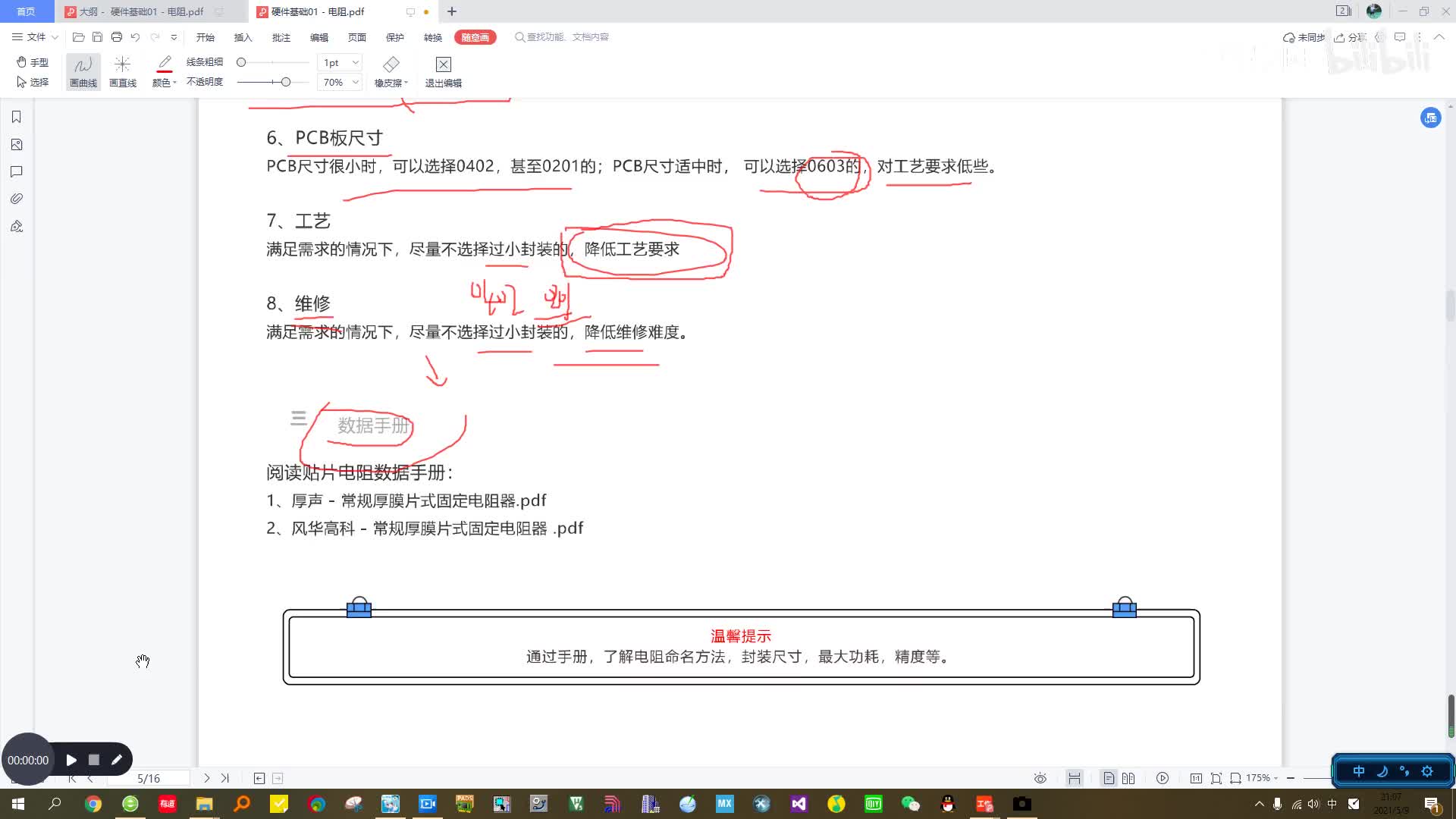Open the 175% zoom level dropdown
Viewport: 1456px width, 819px height.
tap(1263, 778)
